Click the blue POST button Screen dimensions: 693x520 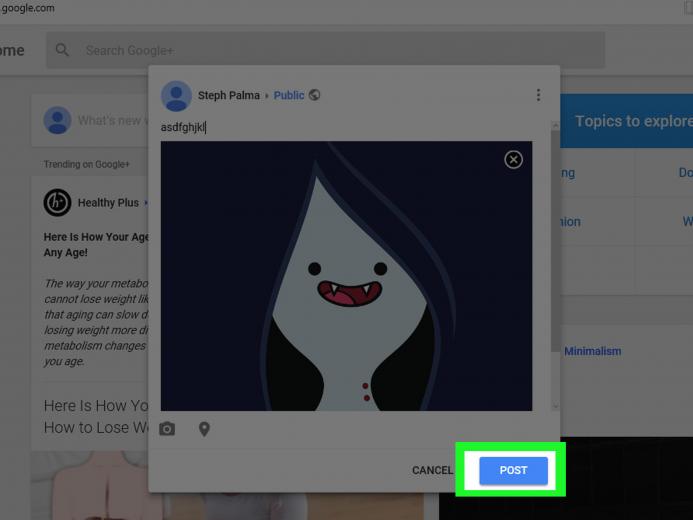tap(513, 470)
